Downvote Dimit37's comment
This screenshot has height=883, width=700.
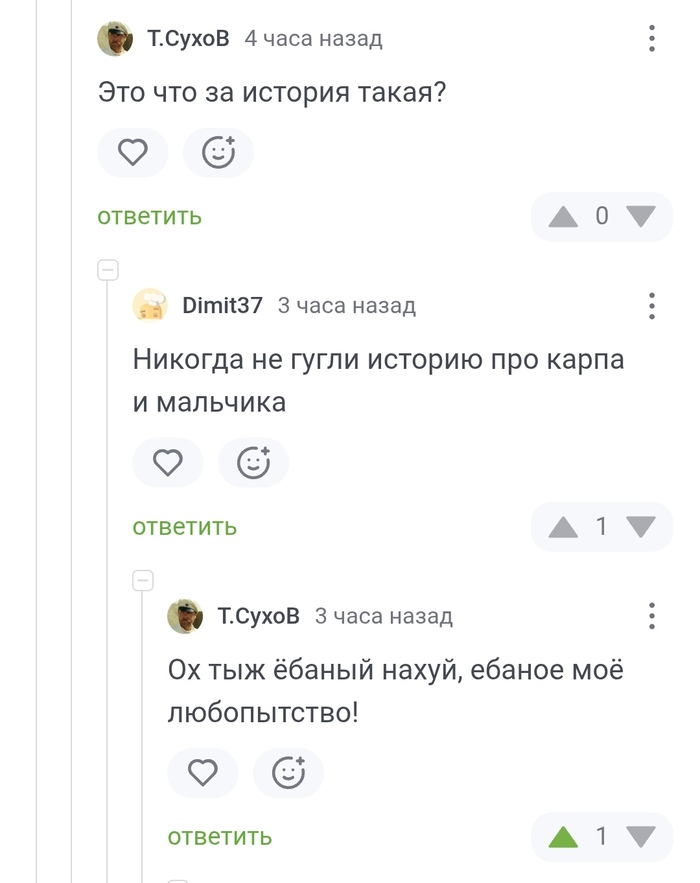point(640,527)
